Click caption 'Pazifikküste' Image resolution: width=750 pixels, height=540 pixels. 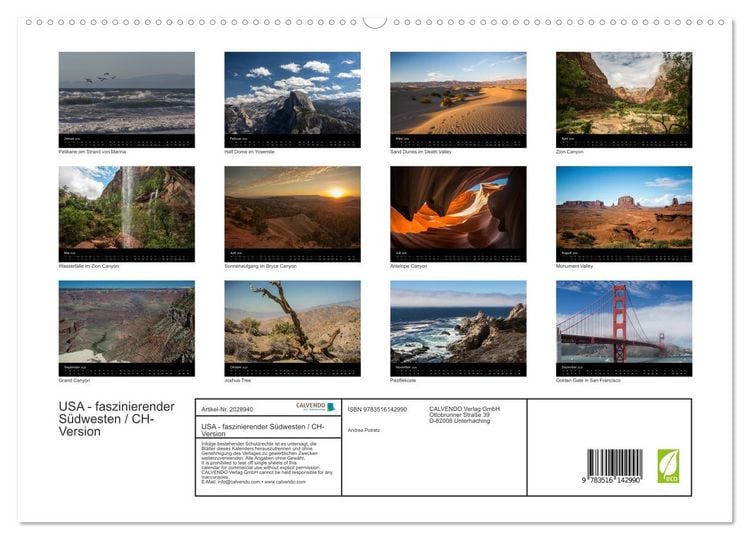point(403,380)
